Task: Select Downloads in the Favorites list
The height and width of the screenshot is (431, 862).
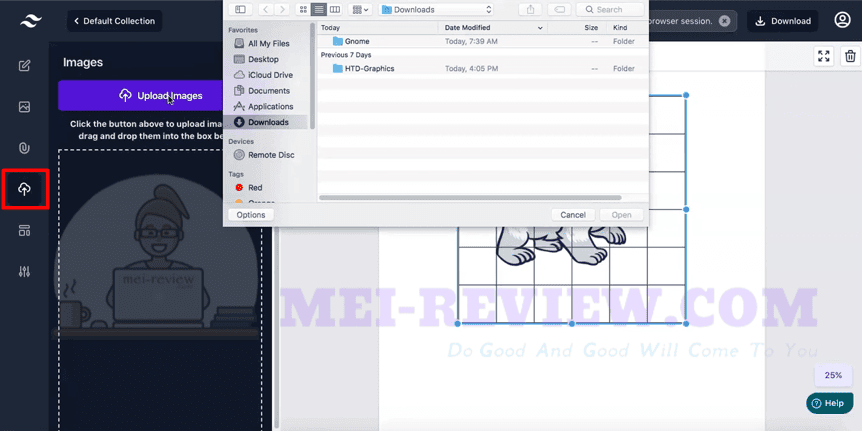Action: 268,122
